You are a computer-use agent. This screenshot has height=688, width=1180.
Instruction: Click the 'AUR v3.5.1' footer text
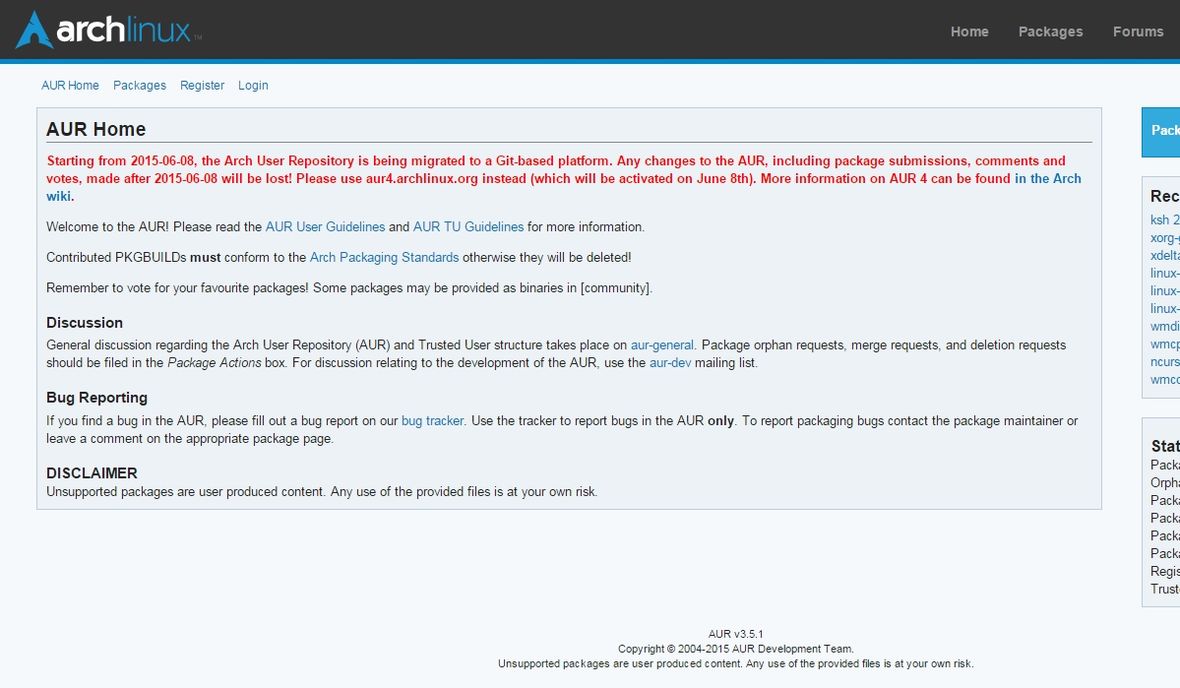tap(735, 634)
